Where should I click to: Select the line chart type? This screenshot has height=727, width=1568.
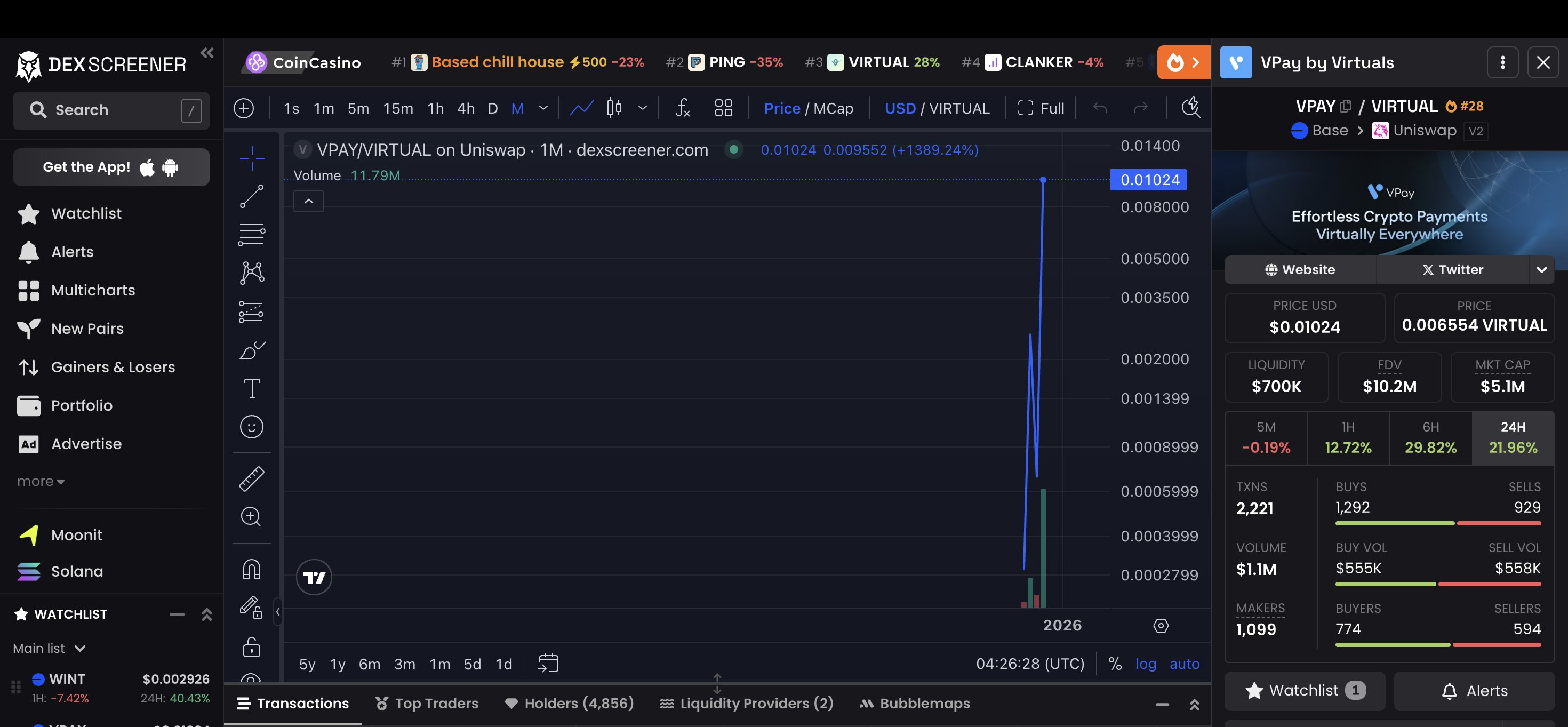pyautogui.click(x=581, y=108)
